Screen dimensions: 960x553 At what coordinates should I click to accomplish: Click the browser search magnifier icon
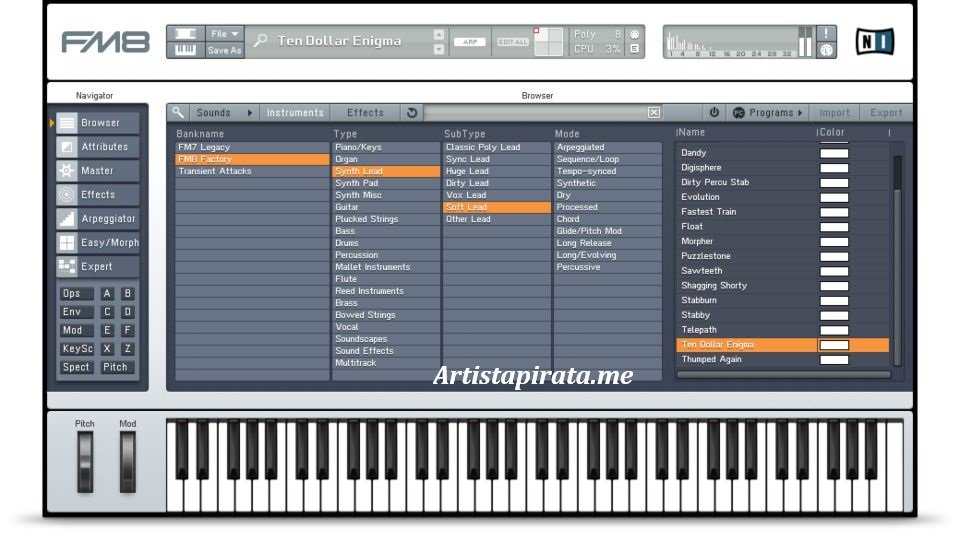tap(177, 113)
